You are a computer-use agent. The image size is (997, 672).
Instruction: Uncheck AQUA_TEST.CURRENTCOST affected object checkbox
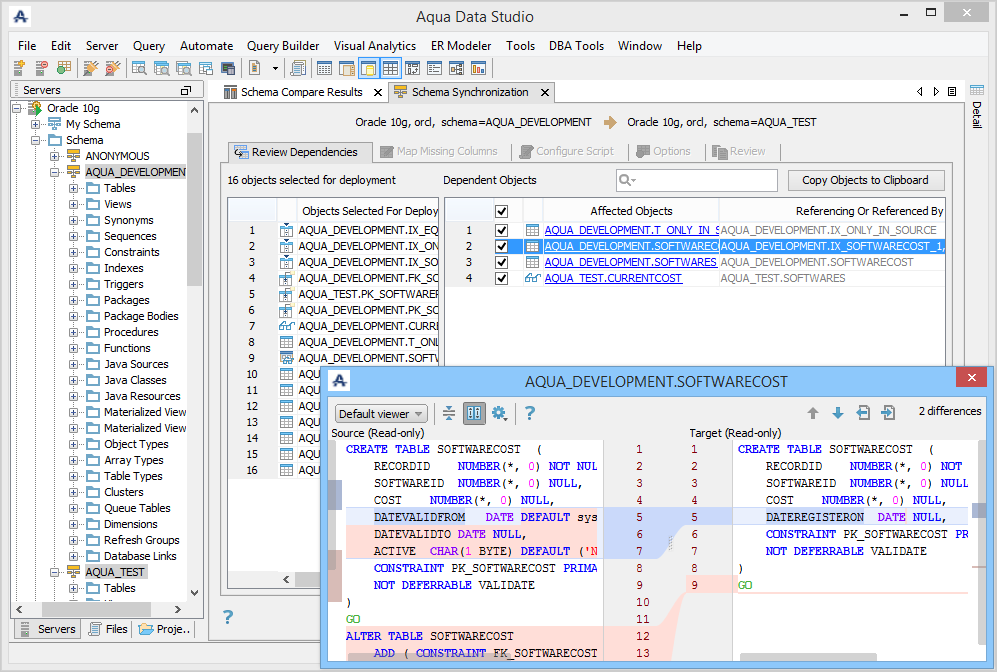[x=502, y=278]
